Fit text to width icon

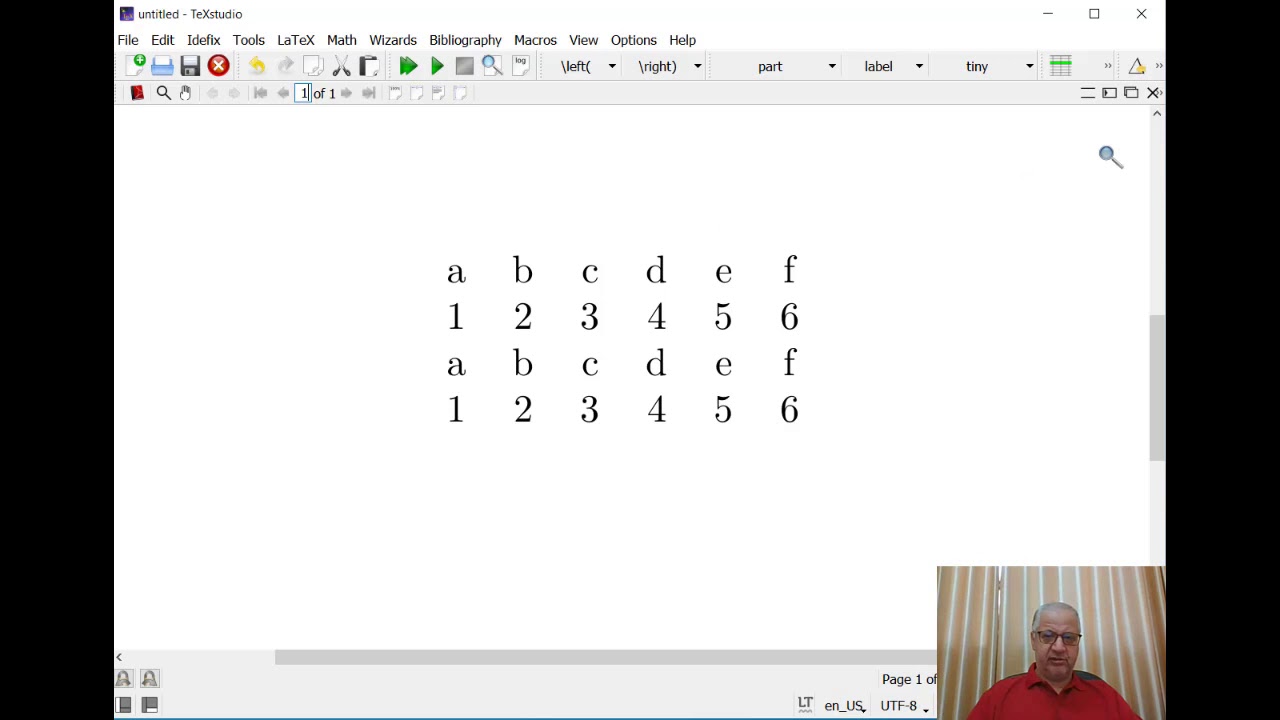coord(439,93)
